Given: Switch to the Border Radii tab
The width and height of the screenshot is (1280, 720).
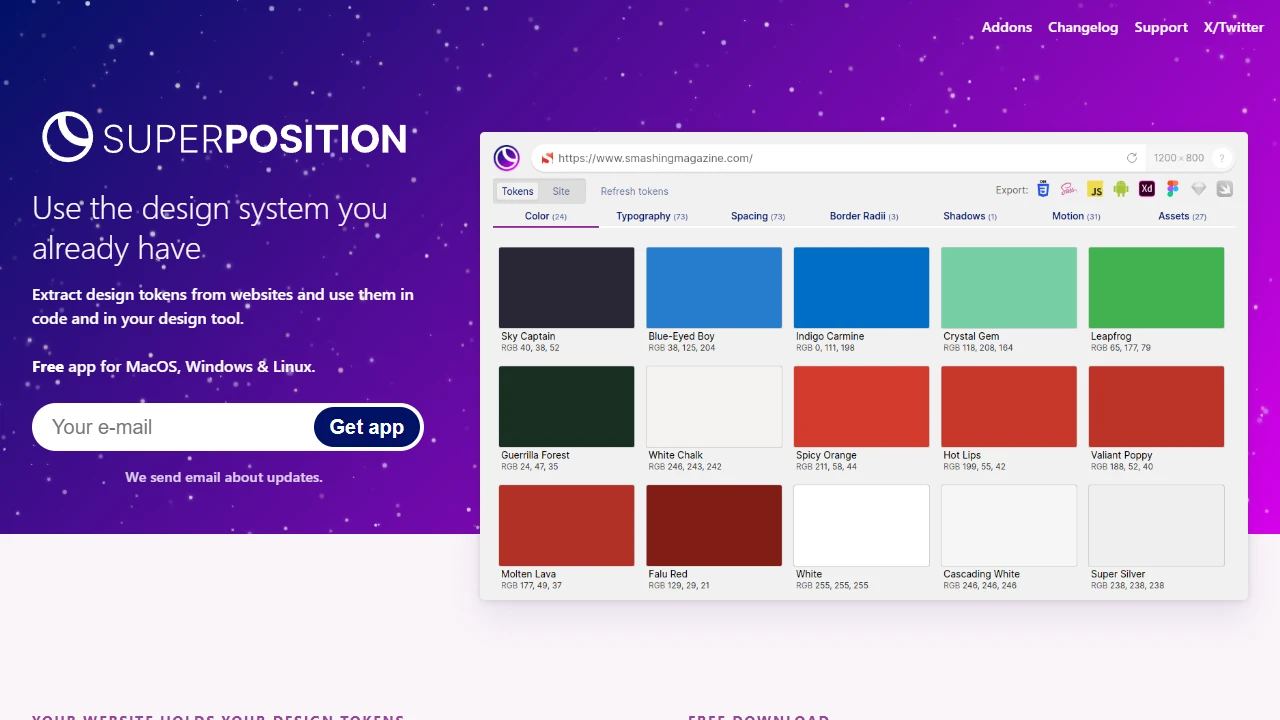Looking at the screenshot, I should click(864, 216).
